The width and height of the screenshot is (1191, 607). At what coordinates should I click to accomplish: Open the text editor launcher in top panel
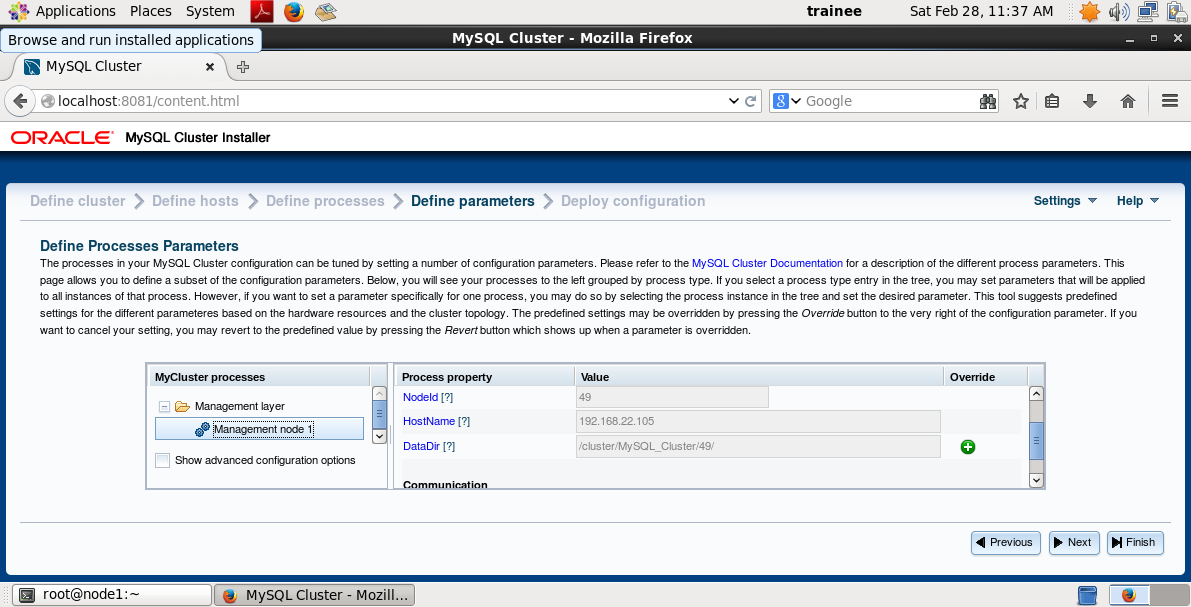[x=326, y=11]
